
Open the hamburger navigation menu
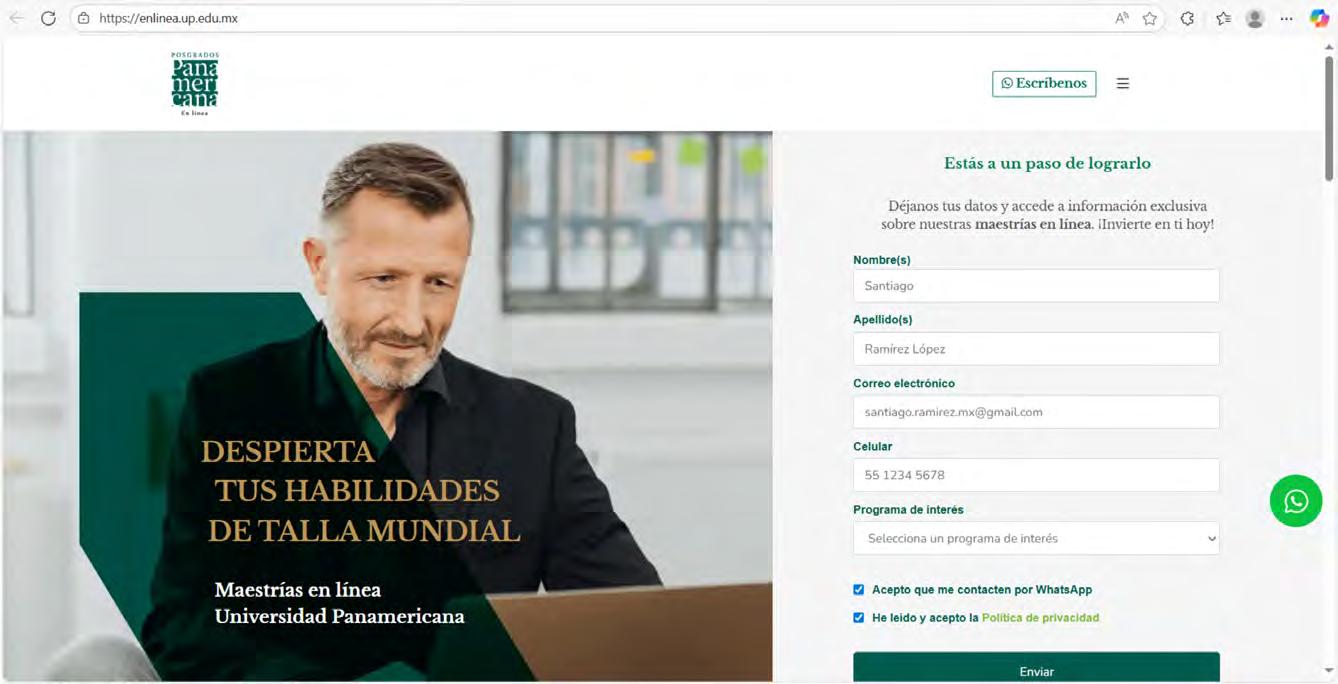[1123, 84]
